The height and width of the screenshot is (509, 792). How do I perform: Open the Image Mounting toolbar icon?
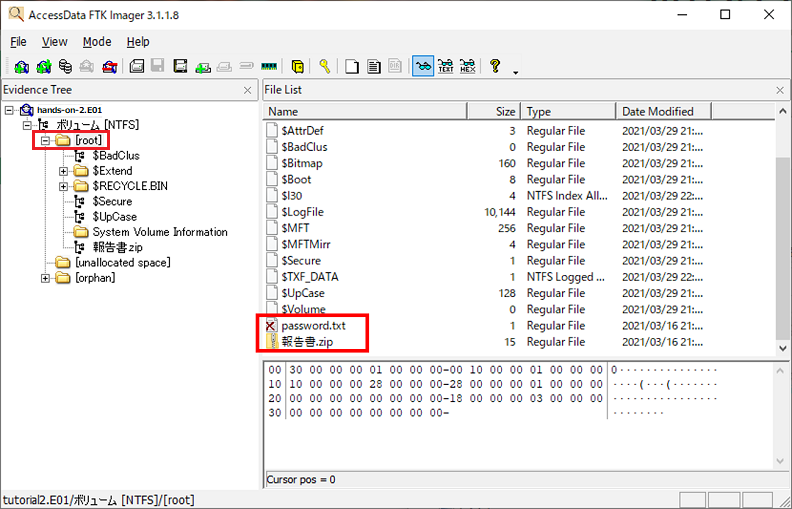(x=65, y=67)
